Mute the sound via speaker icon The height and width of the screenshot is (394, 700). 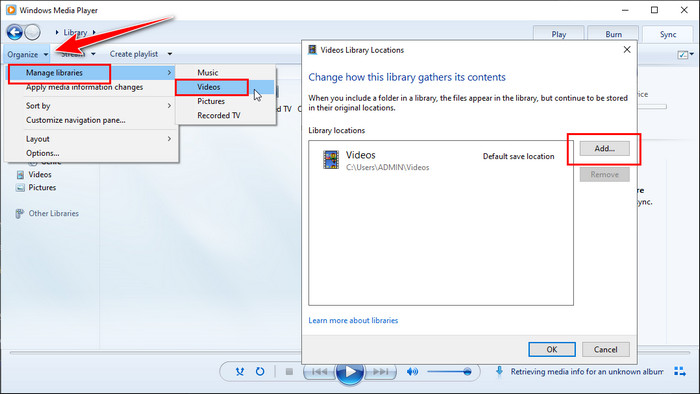[x=412, y=371]
